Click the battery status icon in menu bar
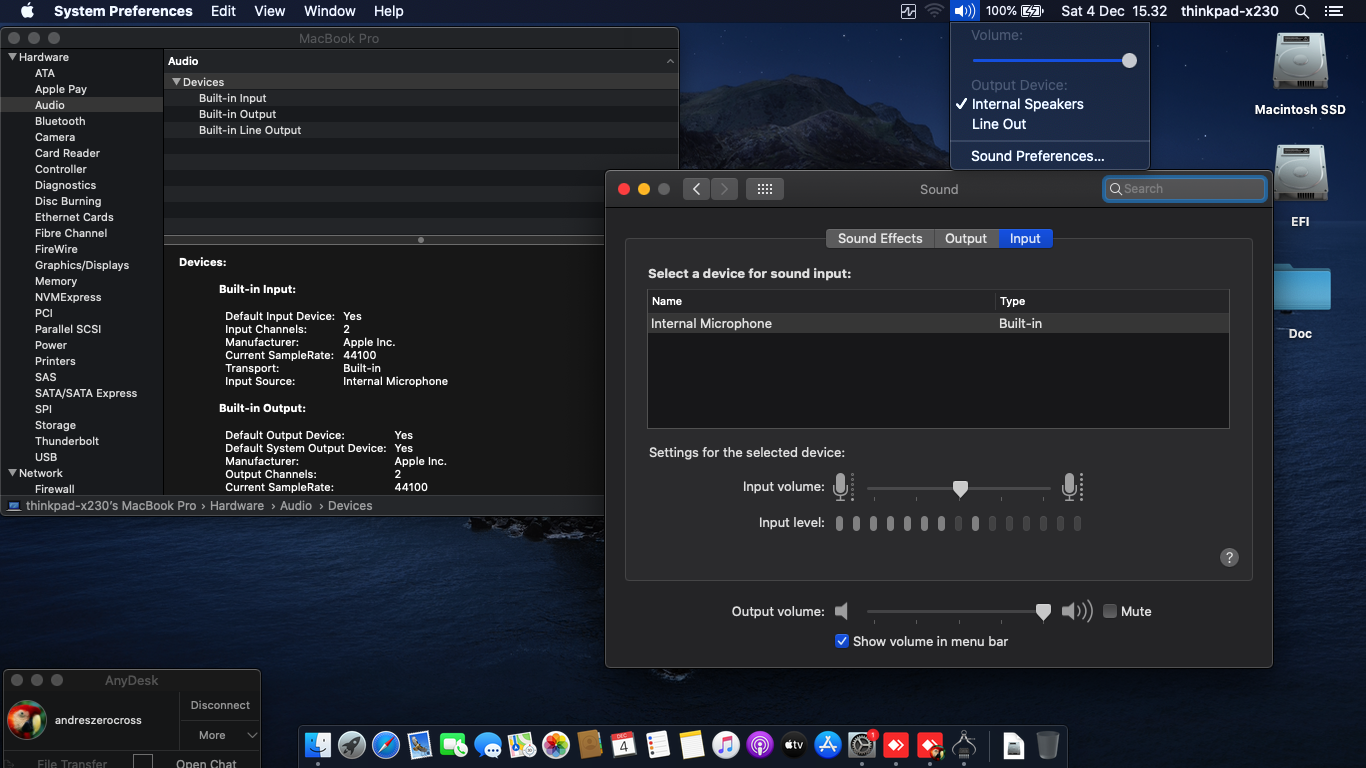This screenshot has height=768, width=1366. pos(1032,11)
